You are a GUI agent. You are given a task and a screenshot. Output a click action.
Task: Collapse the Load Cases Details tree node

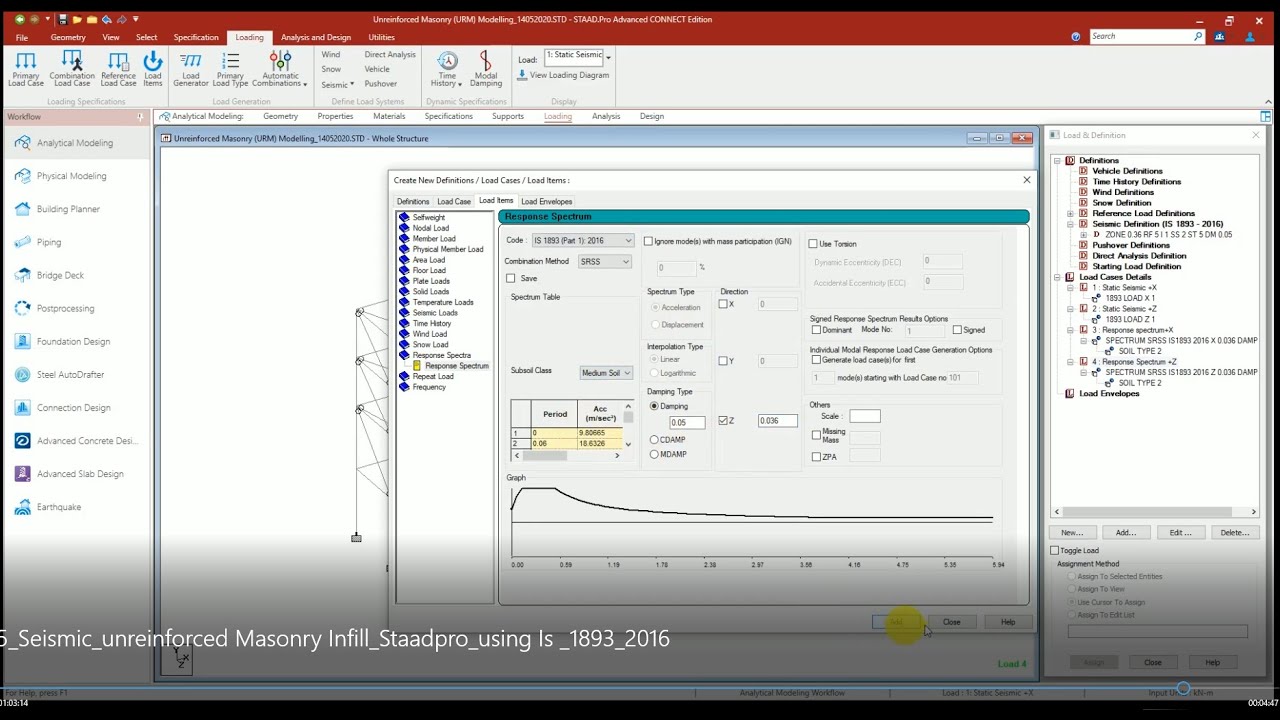tap(1057, 277)
